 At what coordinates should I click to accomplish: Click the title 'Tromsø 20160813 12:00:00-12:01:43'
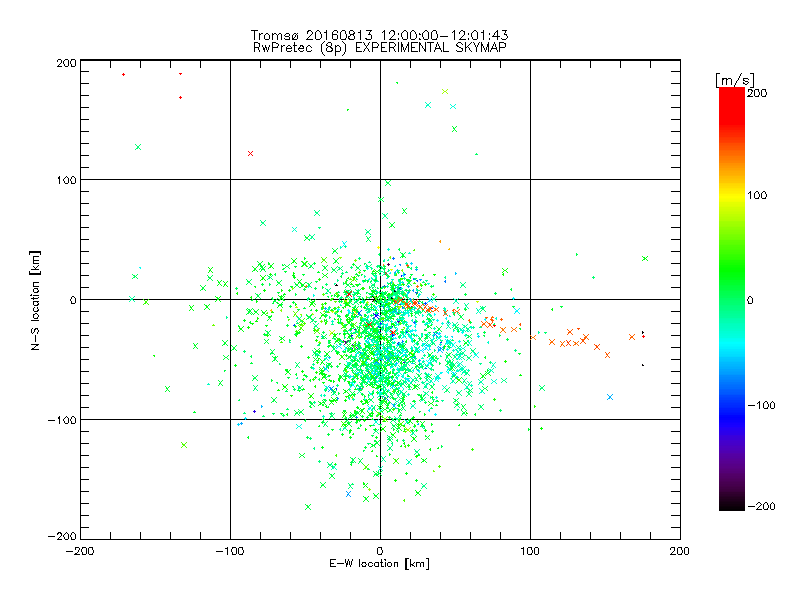click(379, 35)
